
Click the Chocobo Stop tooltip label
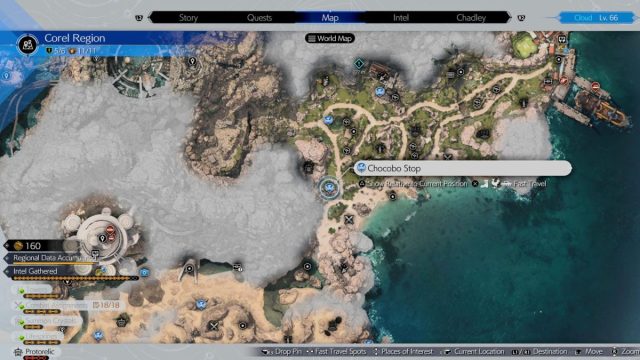(463, 168)
